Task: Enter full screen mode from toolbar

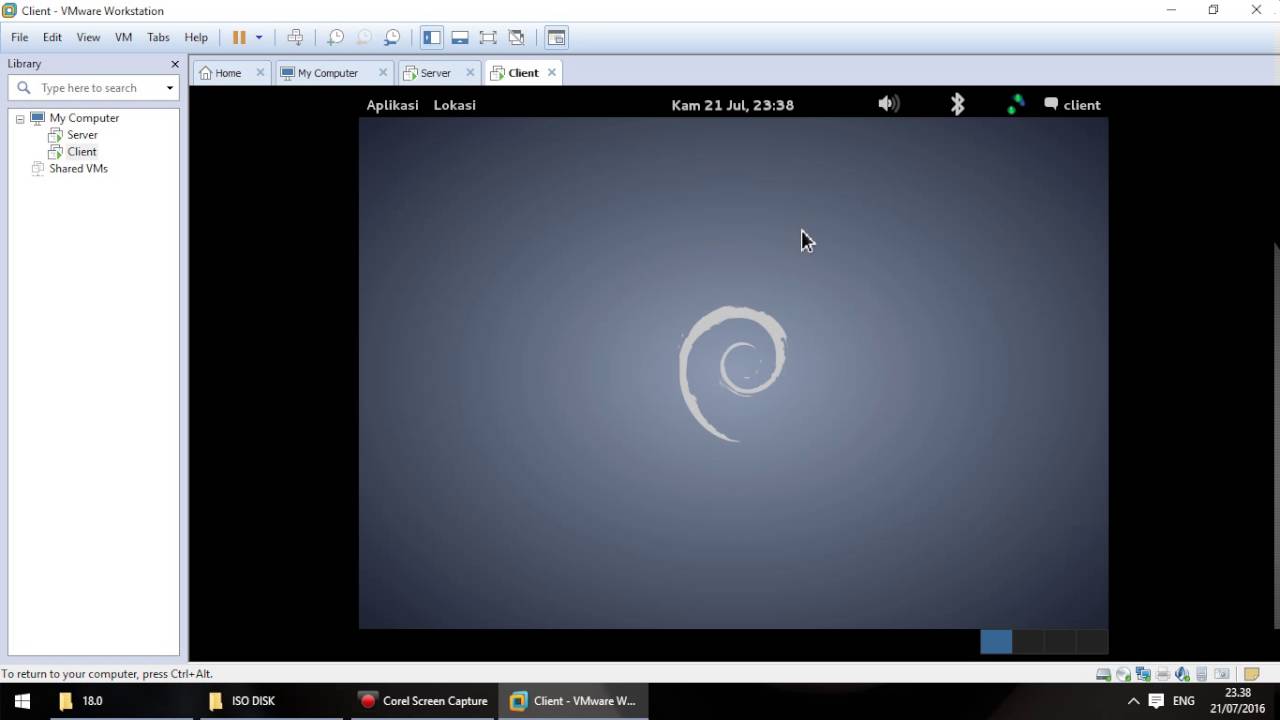Action: [x=488, y=37]
